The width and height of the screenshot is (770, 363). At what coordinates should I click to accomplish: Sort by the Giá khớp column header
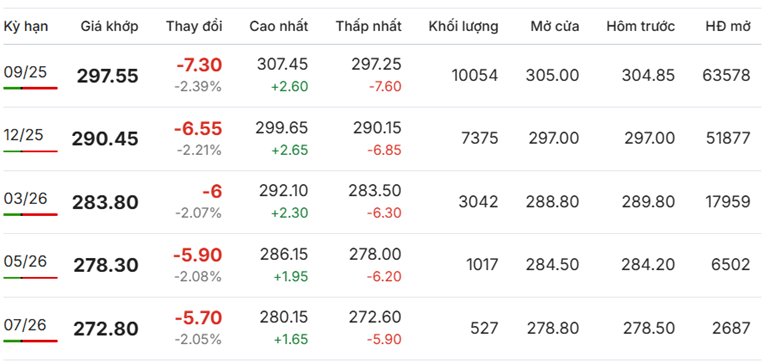tap(110, 26)
